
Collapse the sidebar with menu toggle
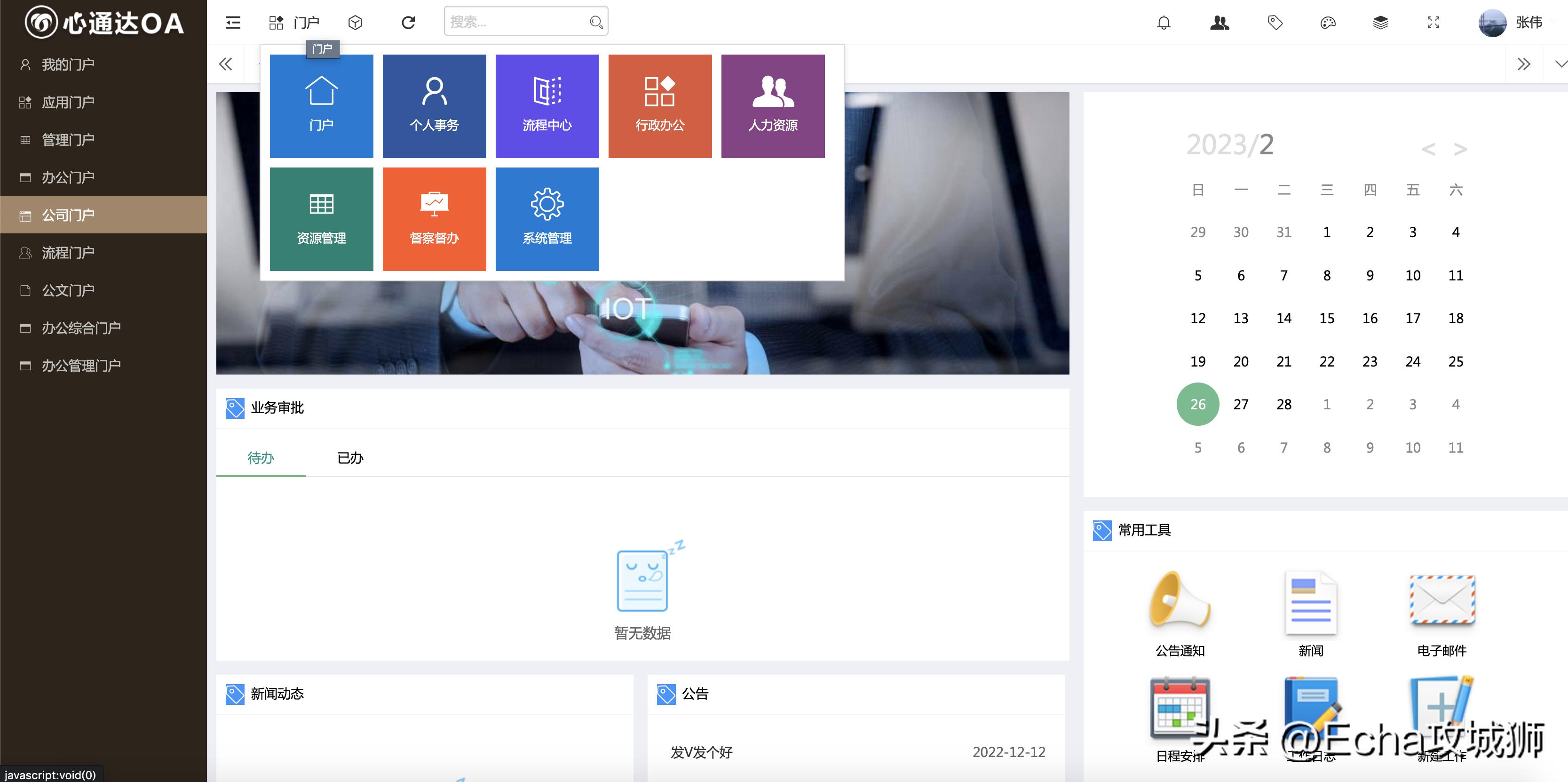point(233,23)
